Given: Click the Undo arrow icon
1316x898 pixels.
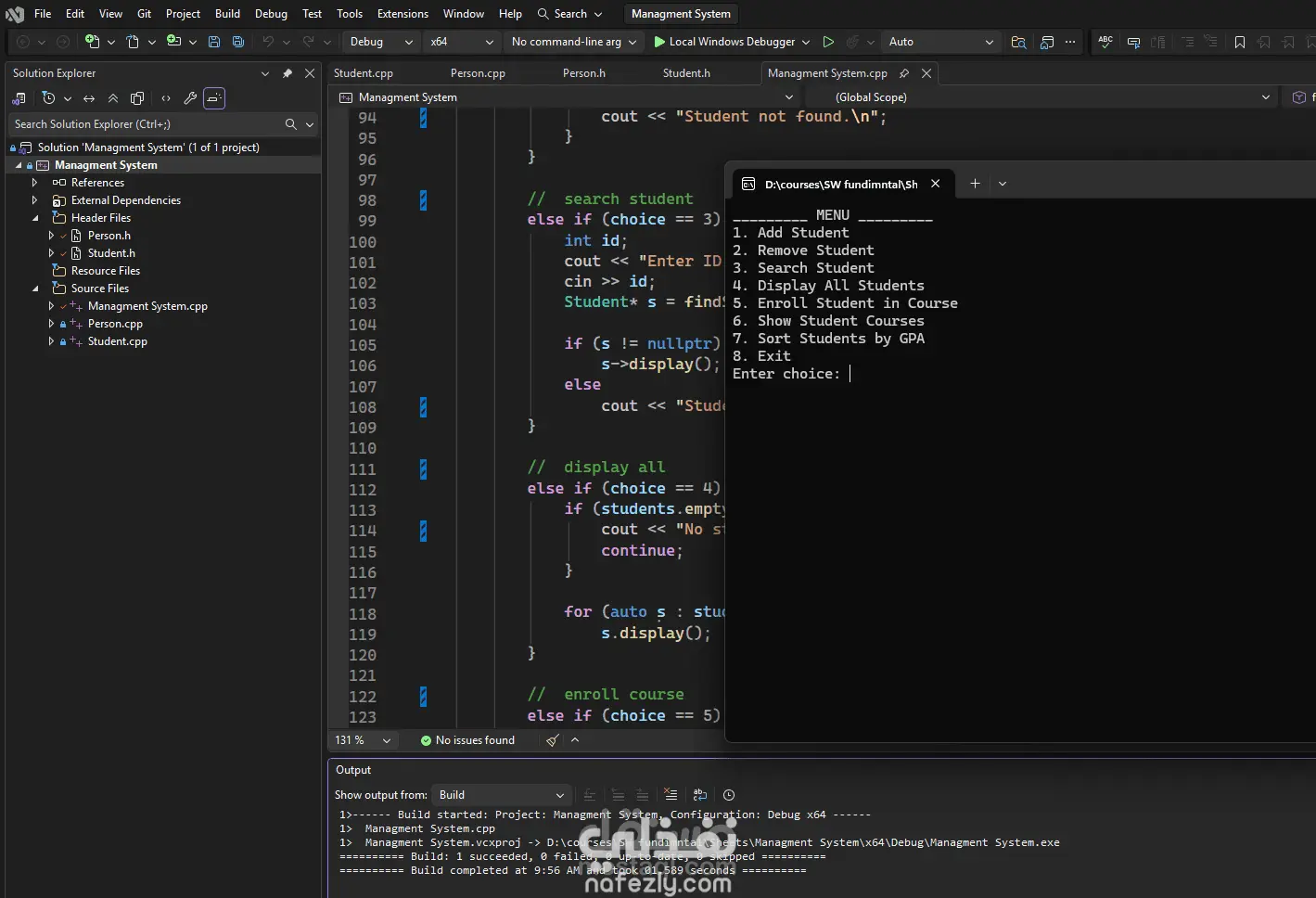Looking at the screenshot, I should click(268, 42).
